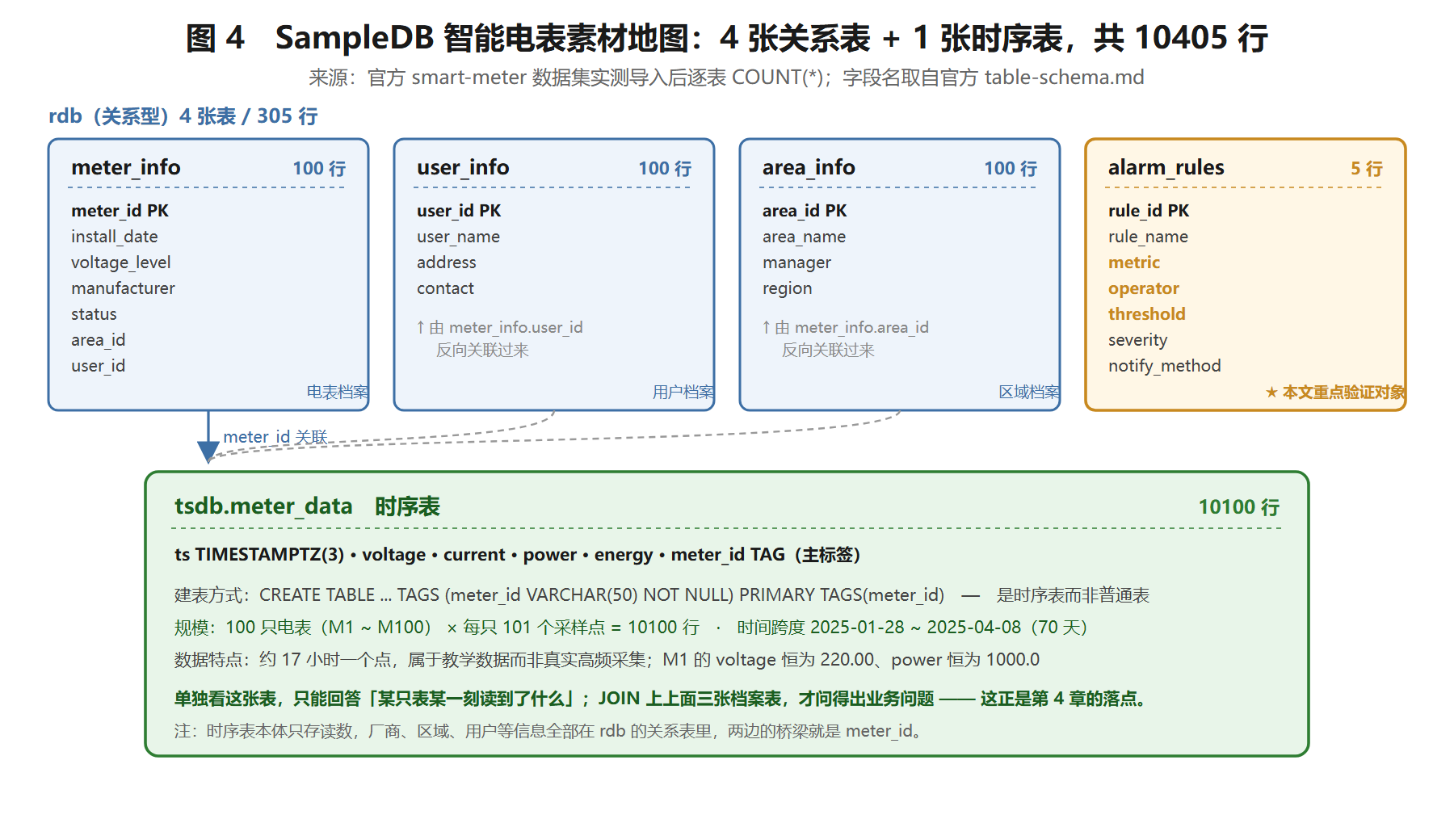Screen dimensions: 1454x840
Task: Click the "10100 行" row count
Action: coord(1238,507)
